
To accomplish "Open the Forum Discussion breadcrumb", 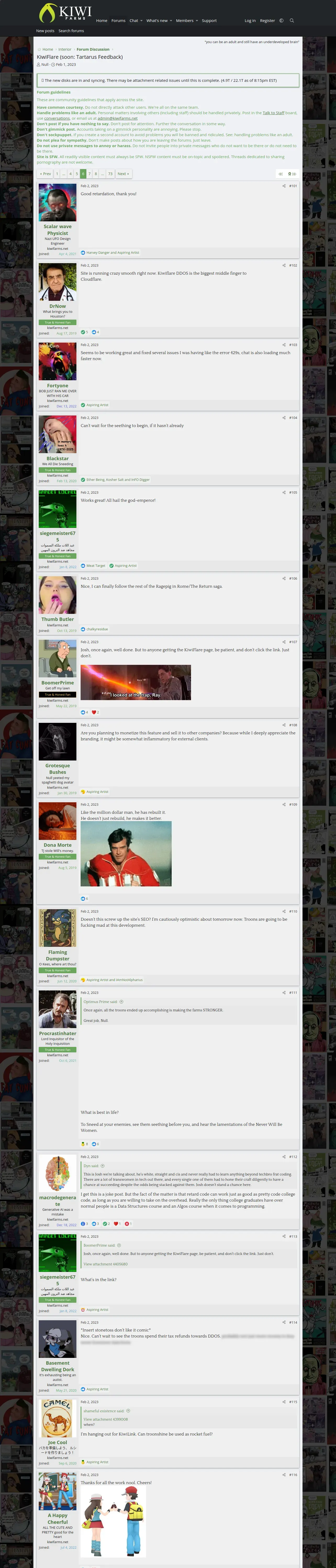I will click(93, 49).
